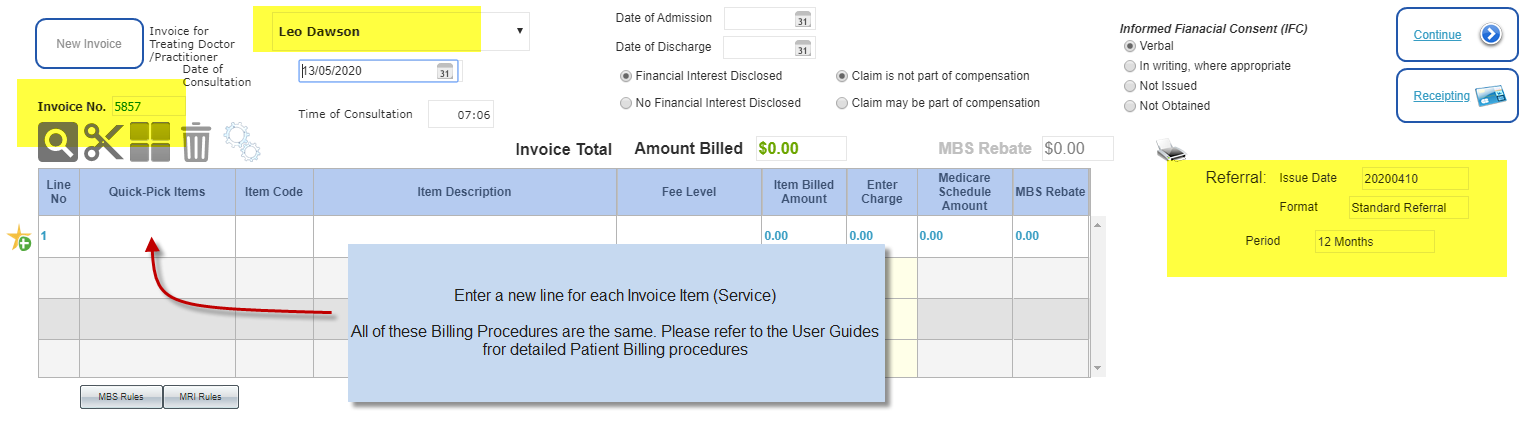Open the Date of Discharge calendar icon
Image resolution: width=1534 pixels, height=426 pixels.
(x=802, y=48)
